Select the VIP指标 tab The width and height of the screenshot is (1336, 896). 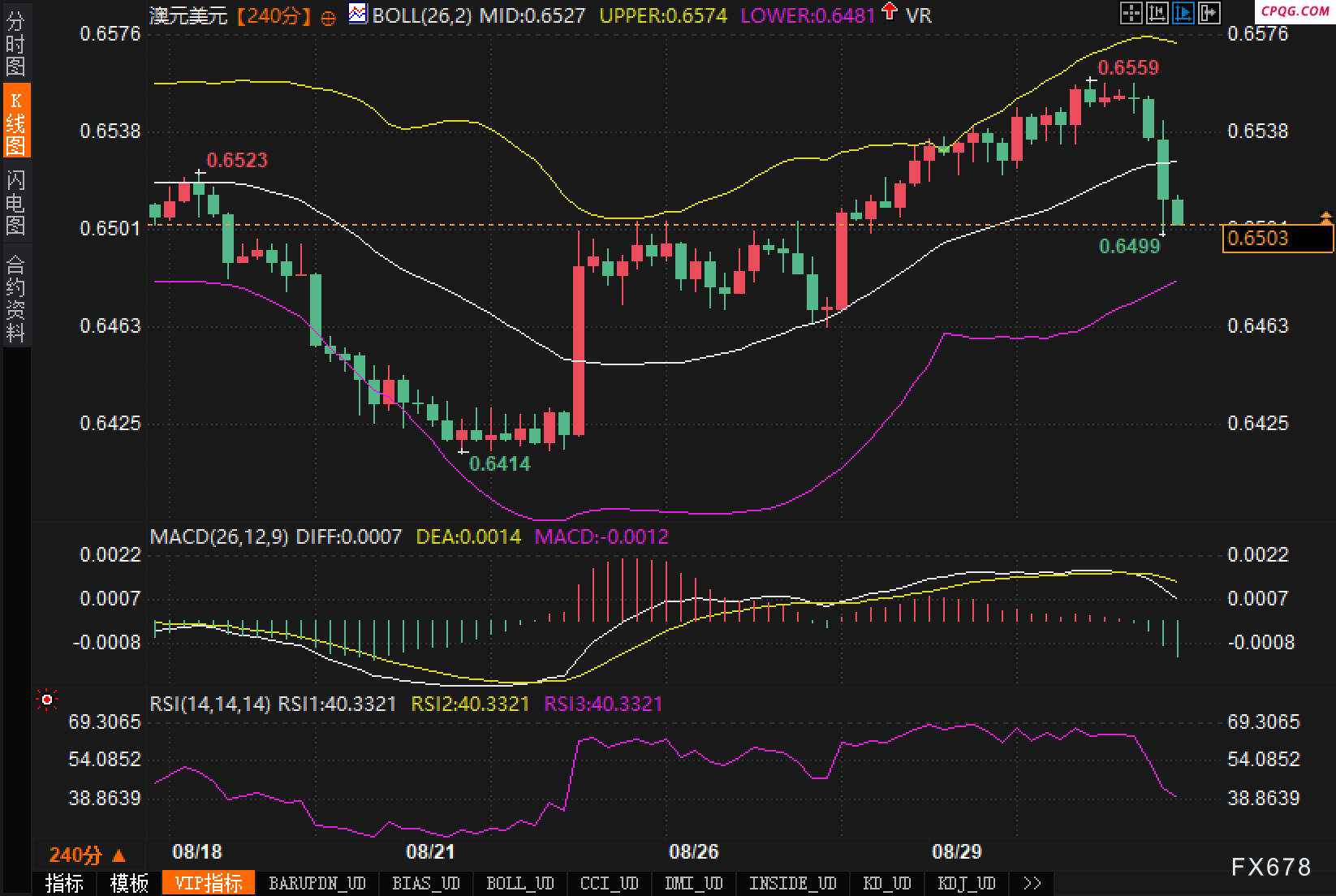209,883
